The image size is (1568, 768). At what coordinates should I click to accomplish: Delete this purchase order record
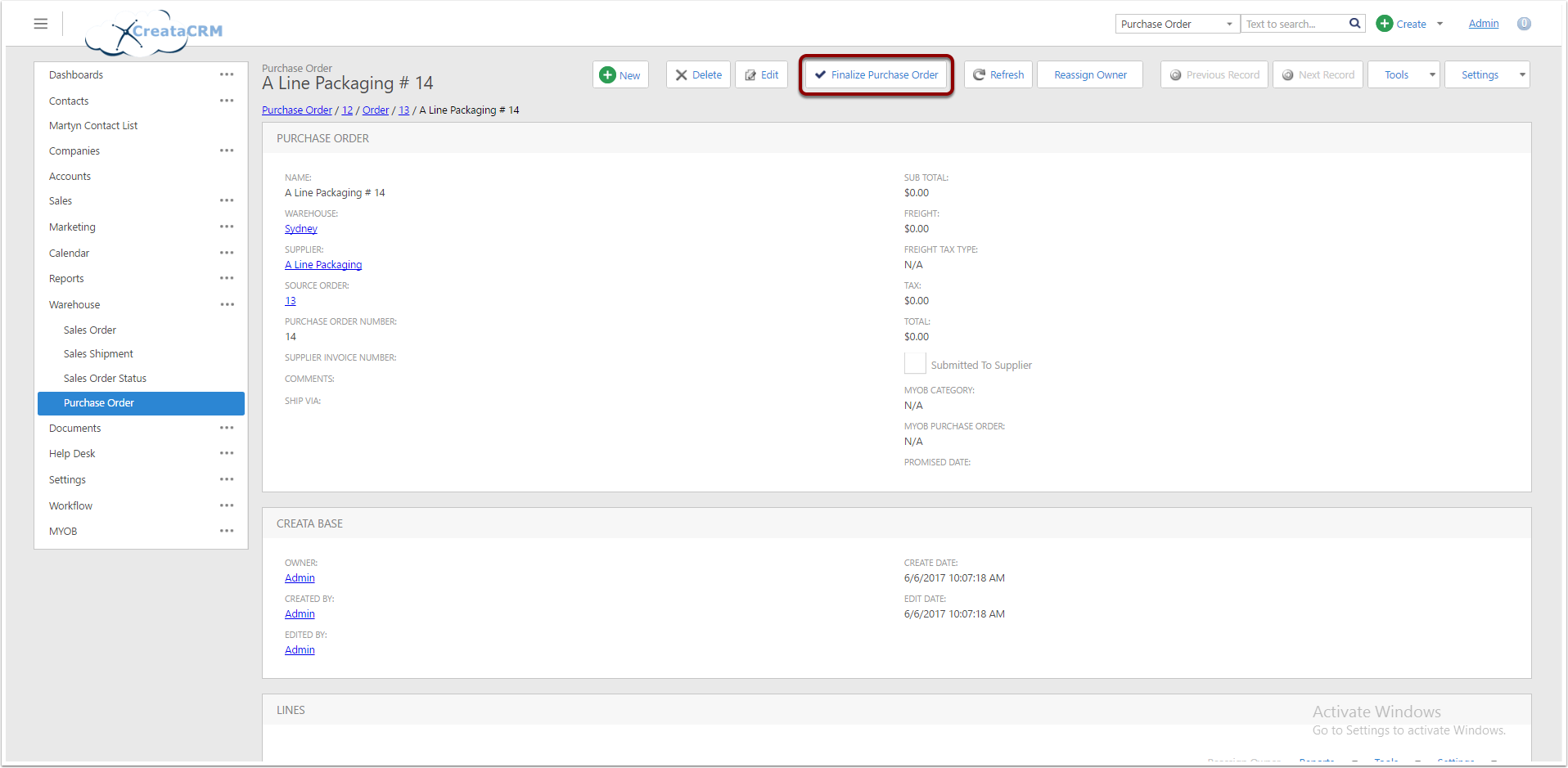click(698, 74)
